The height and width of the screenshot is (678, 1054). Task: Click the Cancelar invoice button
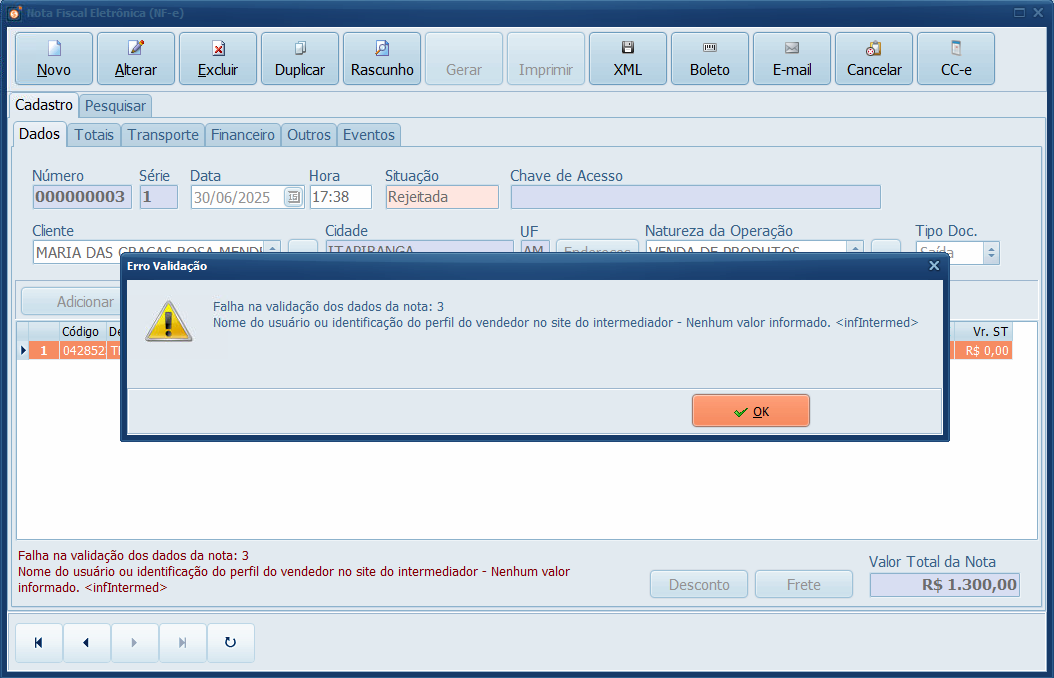point(874,58)
